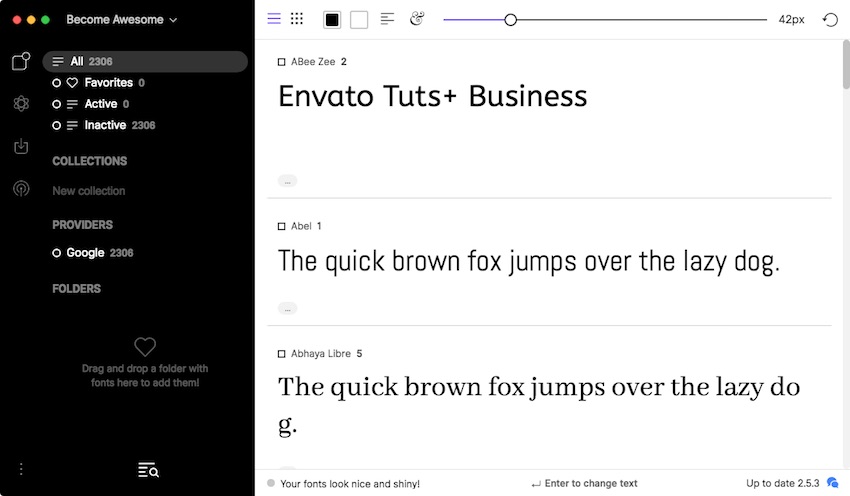
Task: Click the Abhaya Libre preview text
Action: click(x=539, y=405)
